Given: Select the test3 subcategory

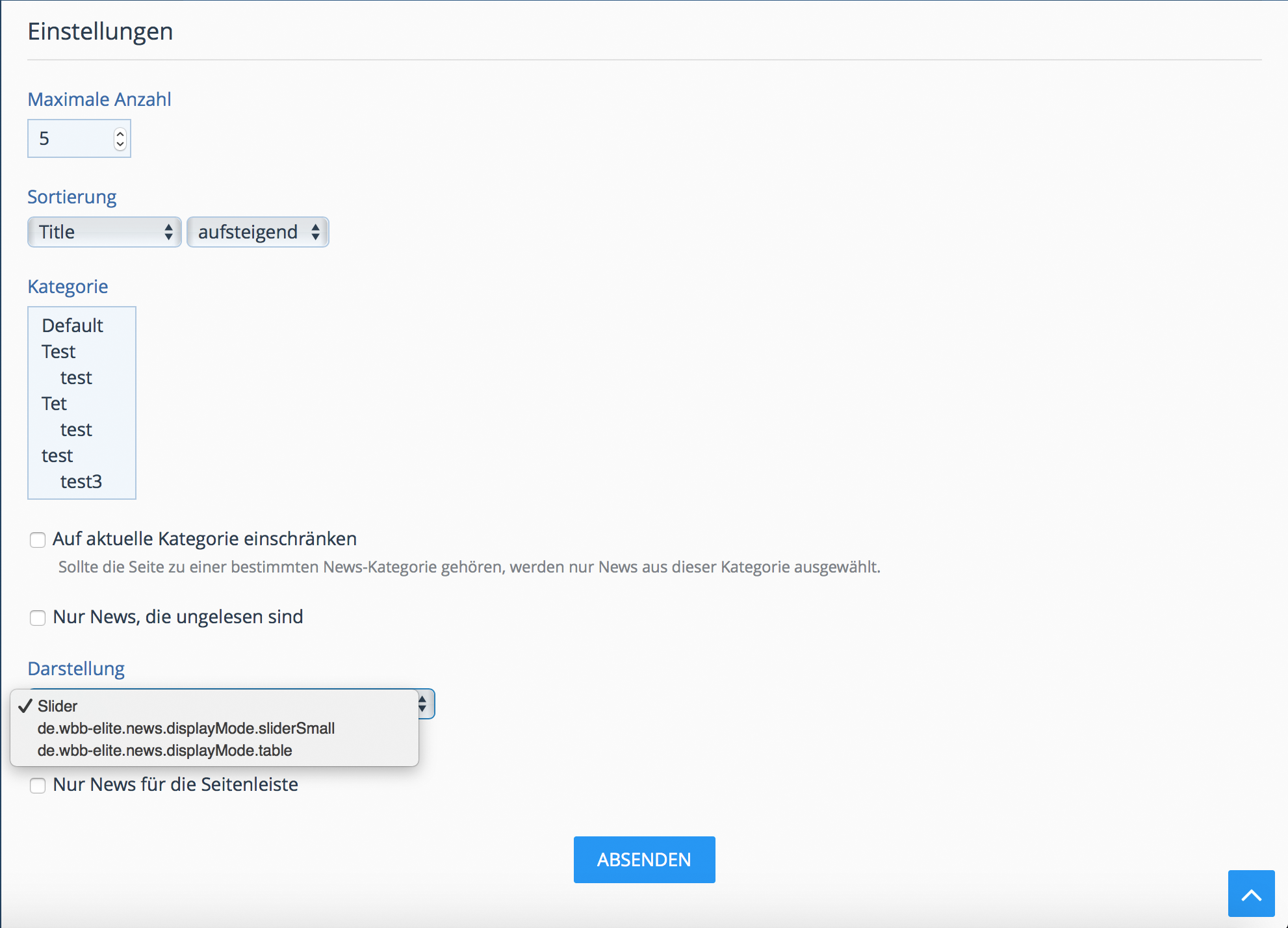Looking at the screenshot, I should [x=82, y=482].
